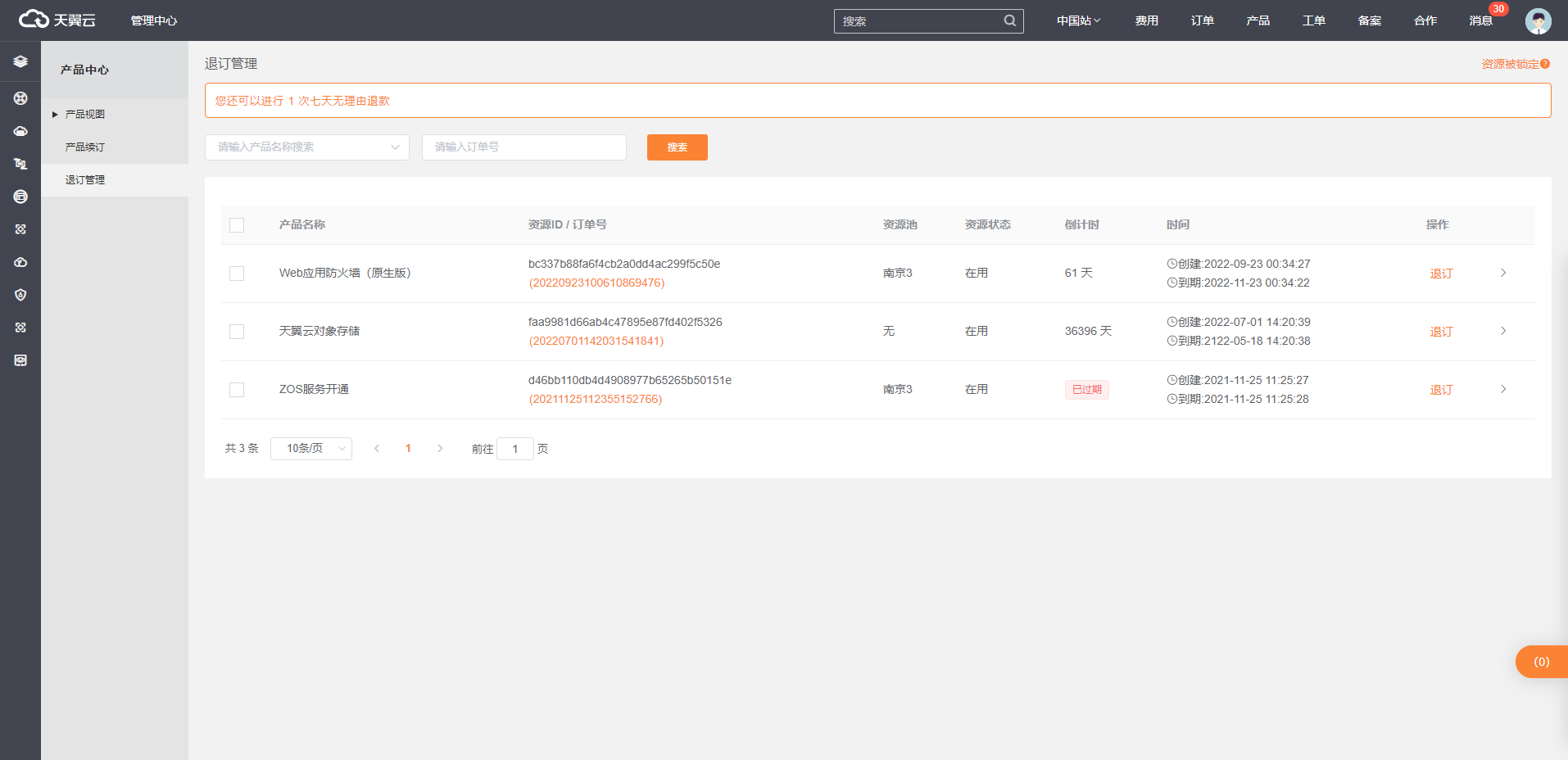Click the circular cross-wheel sidebar icon
Viewport: 1568px width, 760px height.
pos(20,98)
